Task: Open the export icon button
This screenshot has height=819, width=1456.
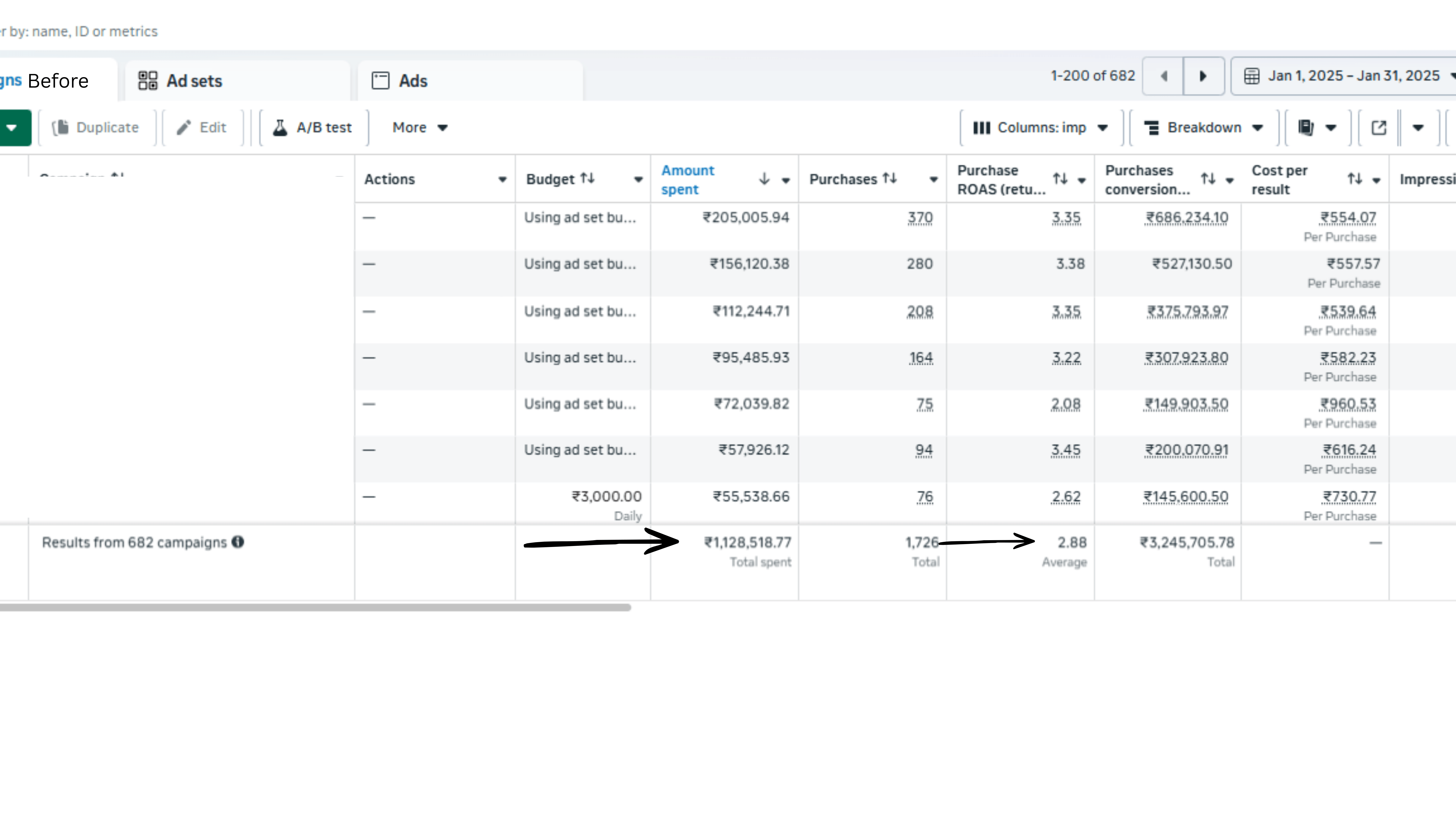Action: [1379, 128]
